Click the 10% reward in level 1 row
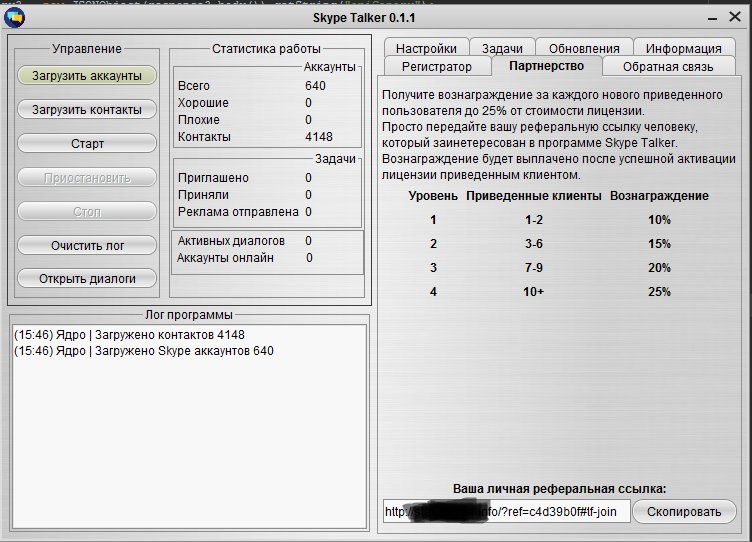Screen dimensions: 752x542 (x=659, y=220)
